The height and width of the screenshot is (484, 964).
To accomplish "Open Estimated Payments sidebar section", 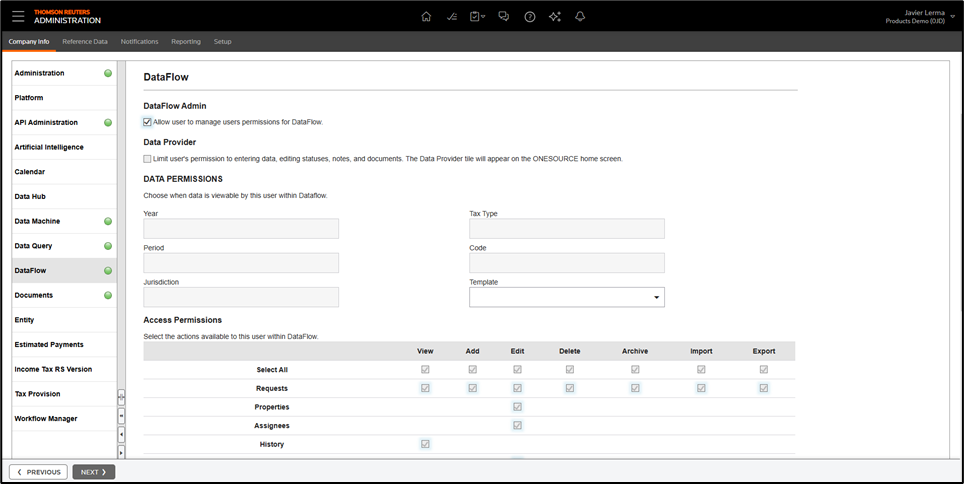I will 64,344.
